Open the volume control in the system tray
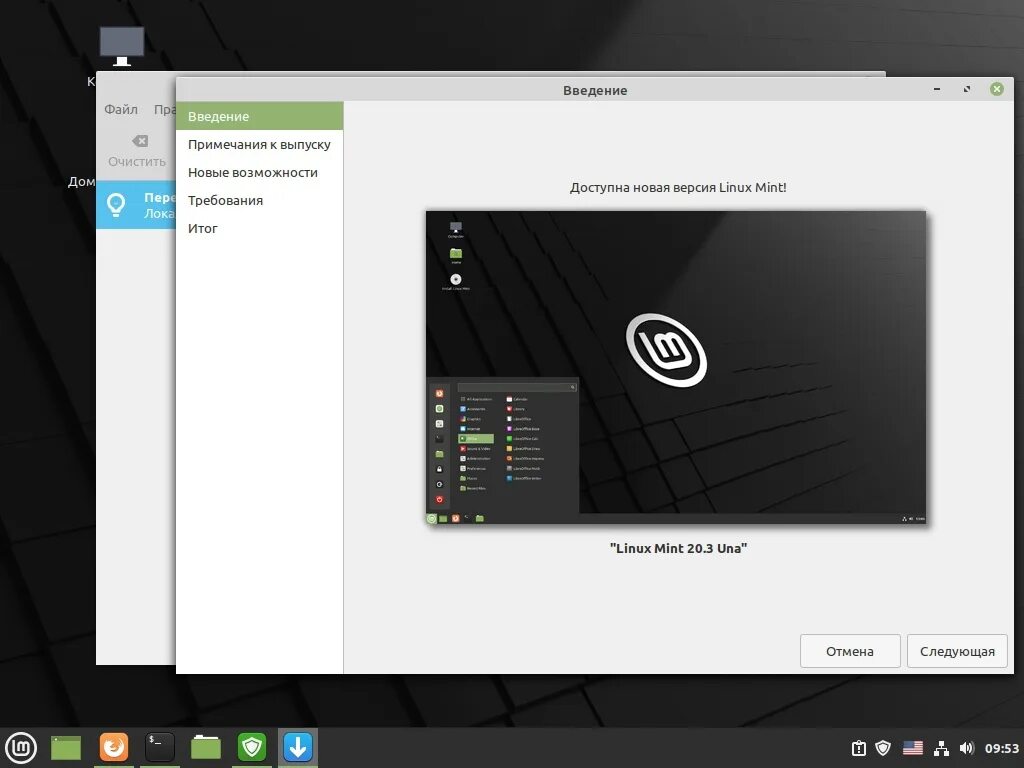 click(967, 747)
